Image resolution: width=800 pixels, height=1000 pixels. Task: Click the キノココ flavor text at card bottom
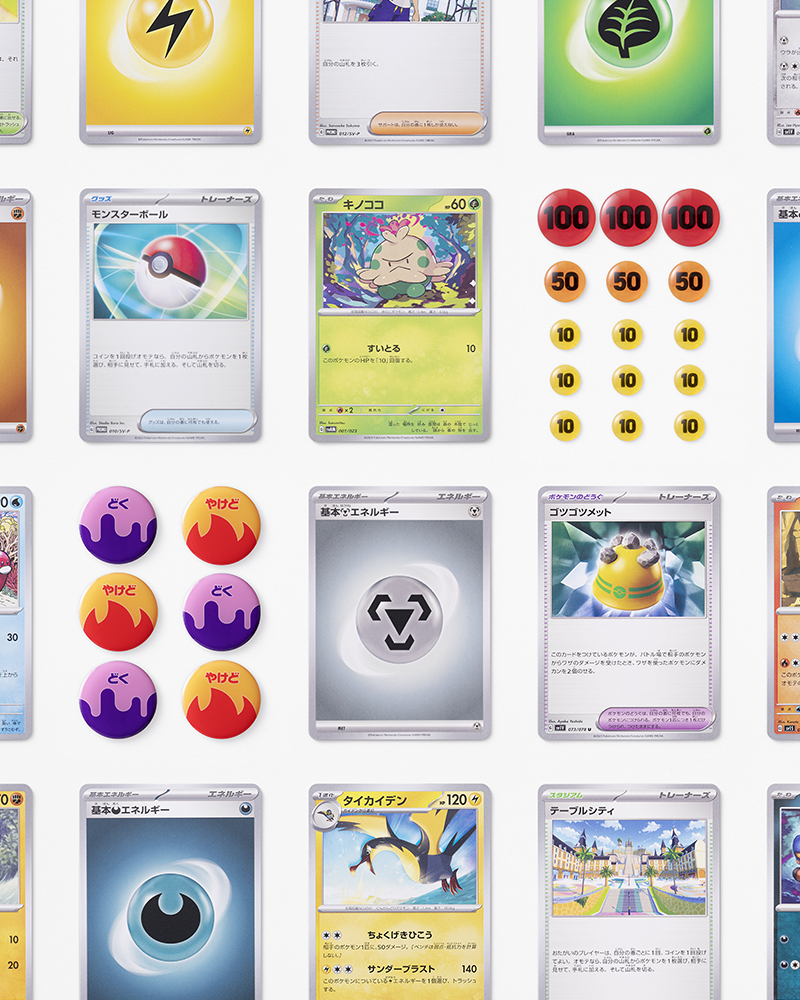(433, 427)
